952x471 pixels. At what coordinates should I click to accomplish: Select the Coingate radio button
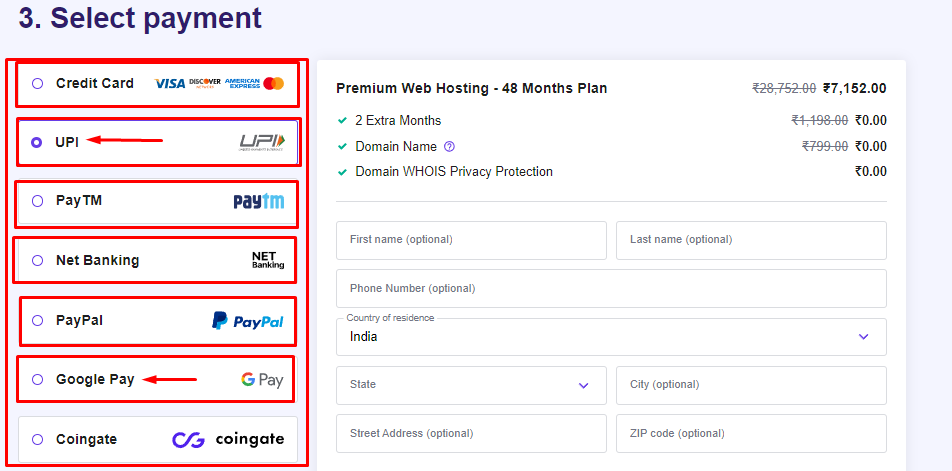click(38, 439)
